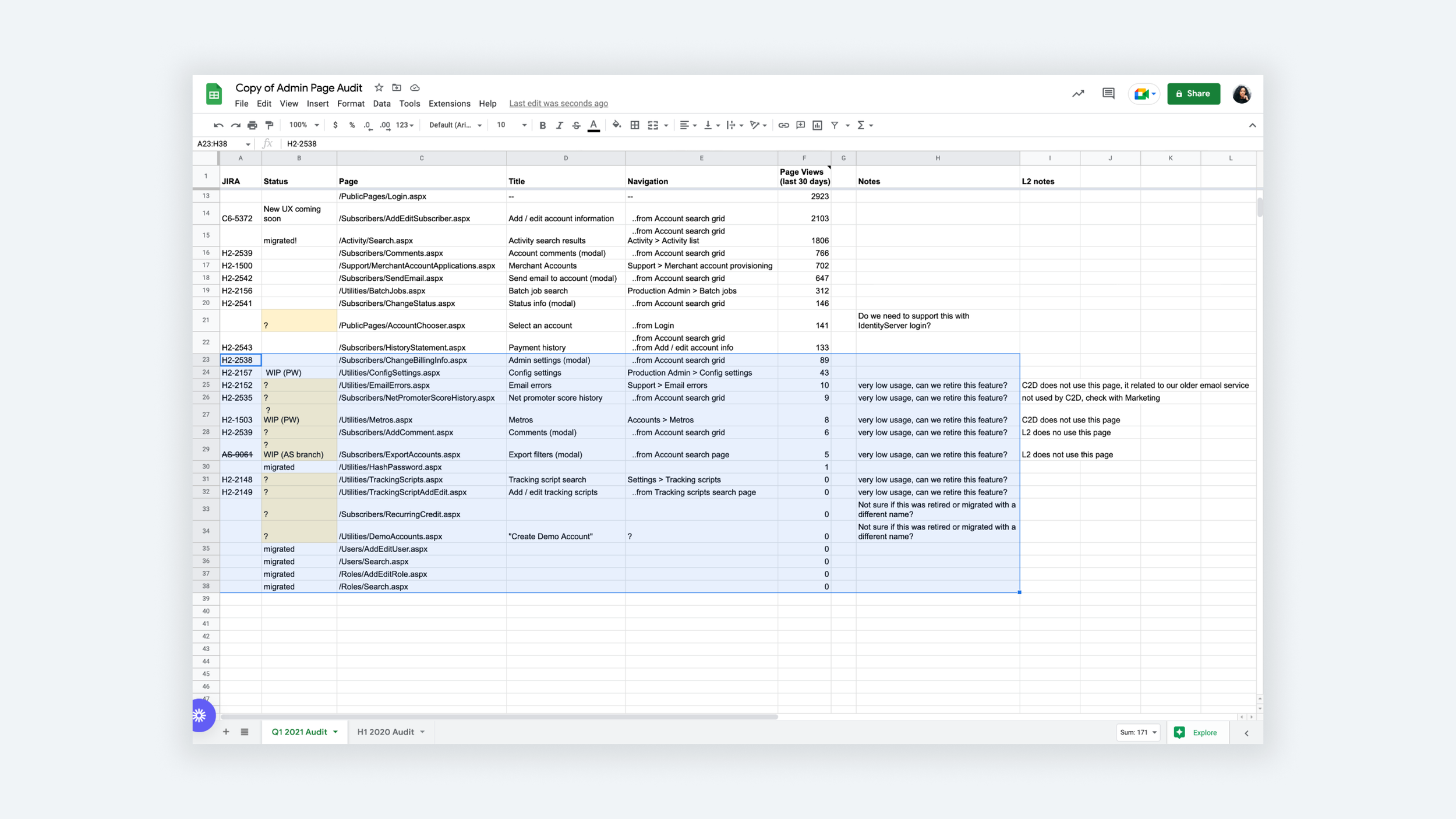Star the document title
The width and height of the screenshot is (1456, 819).
[379, 87]
